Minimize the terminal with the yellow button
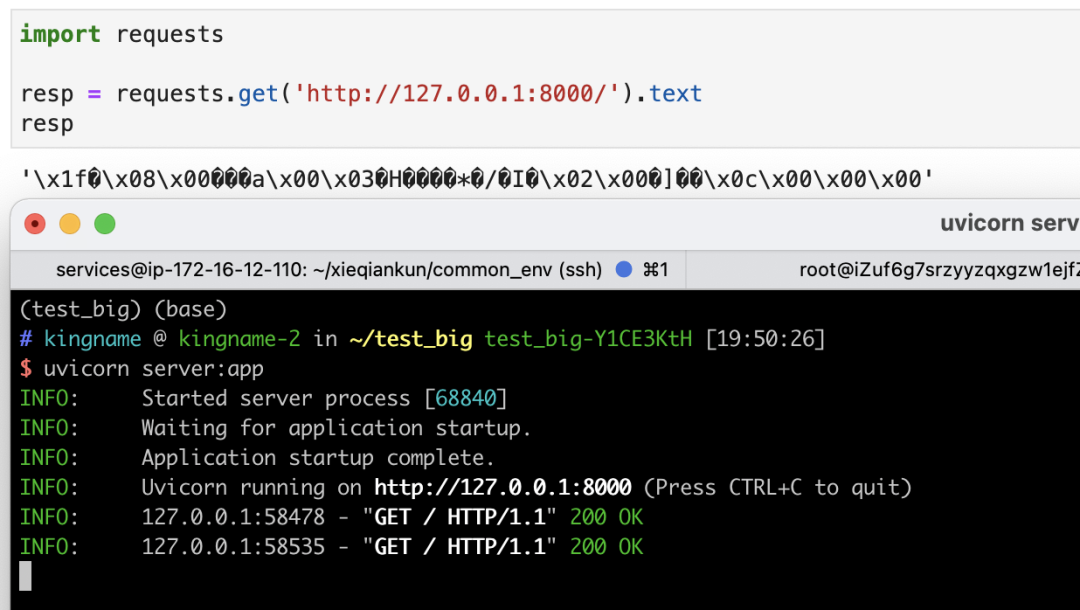This screenshot has height=610, width=1080. [x=70, y=224]
